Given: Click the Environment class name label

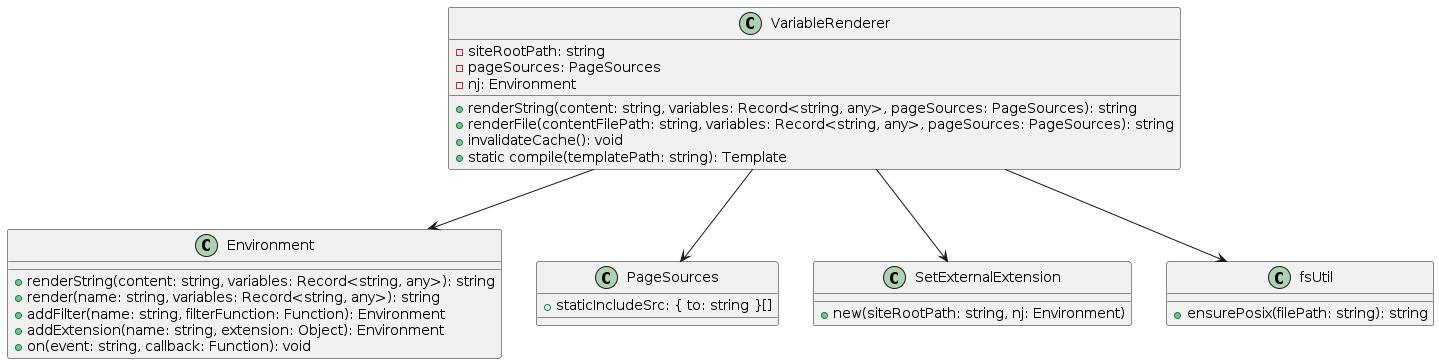Looking at the screenshot, I should (270, 246).
